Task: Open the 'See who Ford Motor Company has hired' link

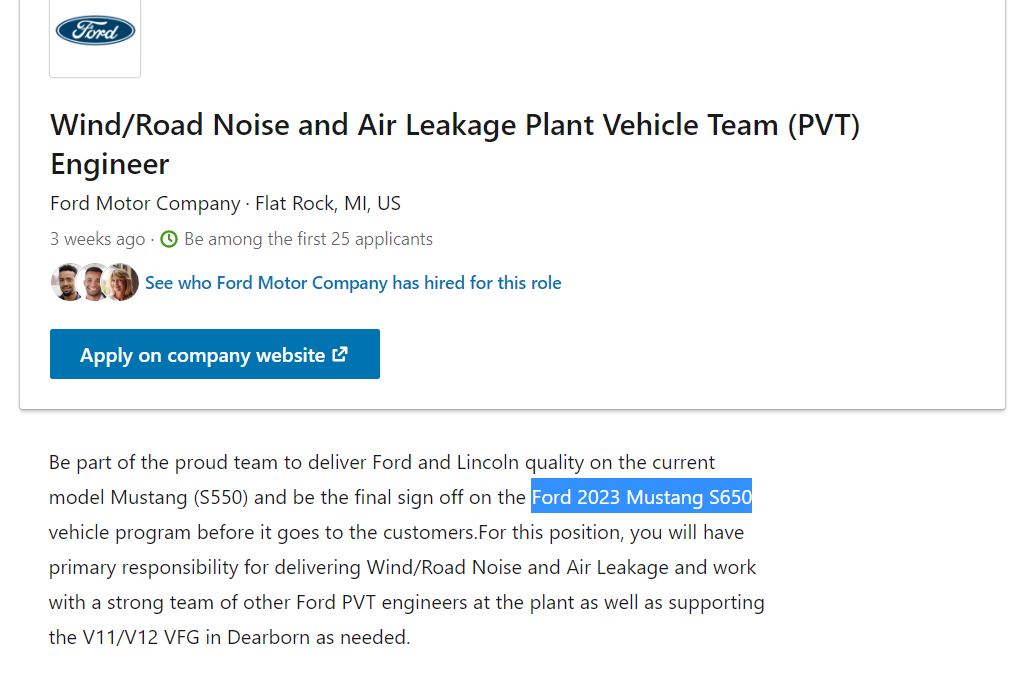Action: pos(353,283)
